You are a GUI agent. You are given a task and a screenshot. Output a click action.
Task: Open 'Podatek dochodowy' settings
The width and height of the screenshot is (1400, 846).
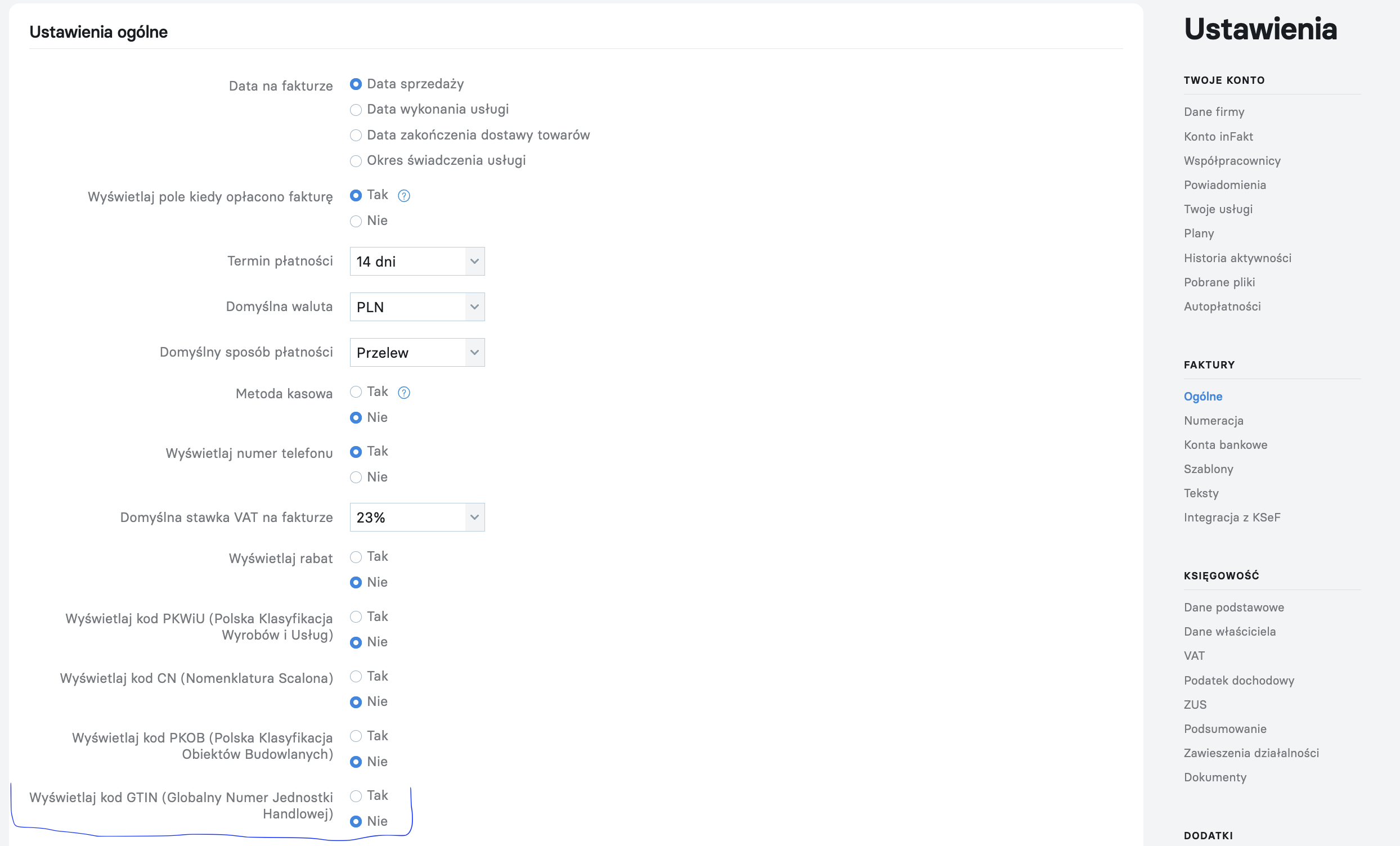pyautogui.click(x=1239, y=681)
